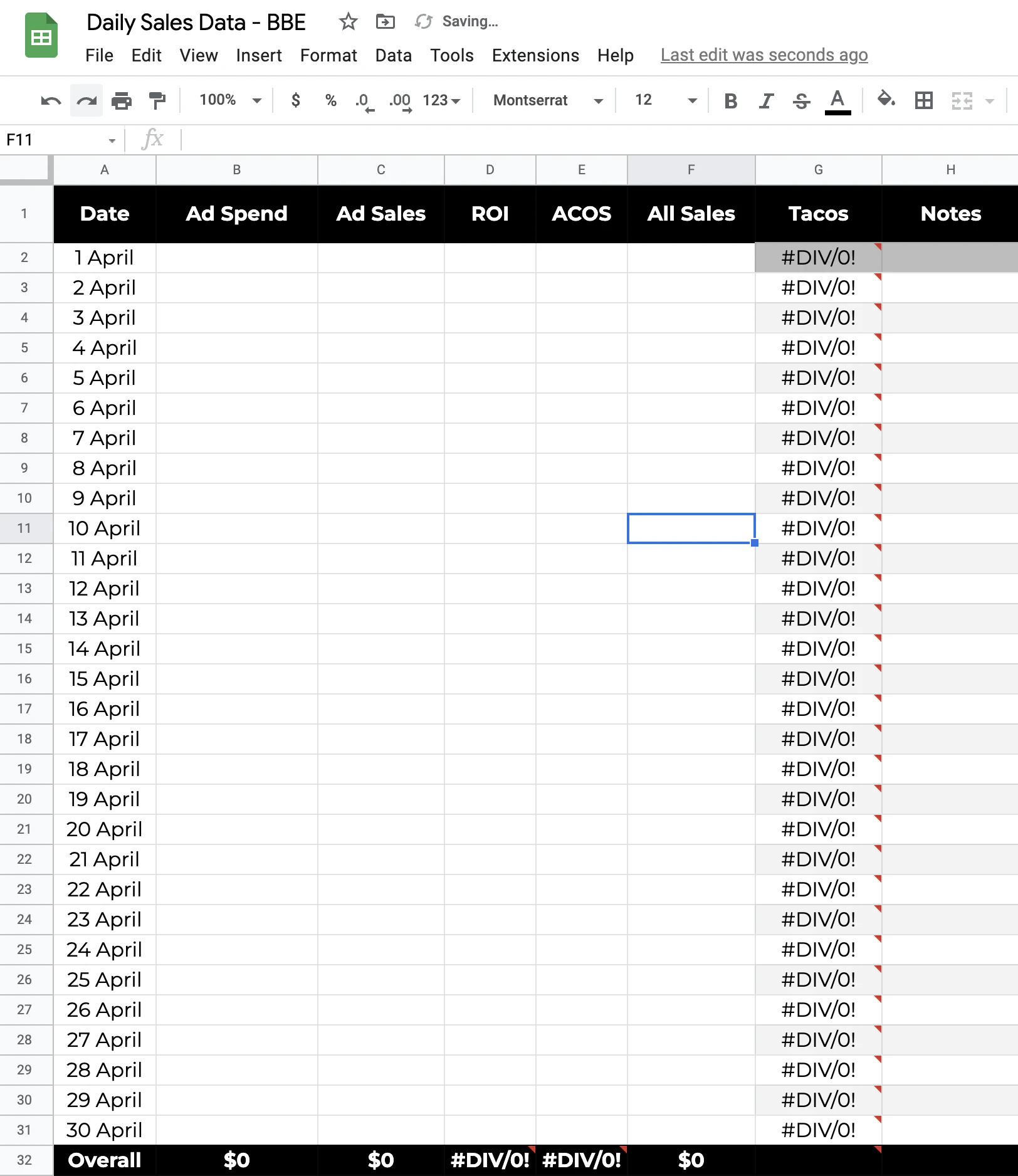Format selected cell as percent
Viewport: 1018px width, 1176px height.
click(330, 100)
